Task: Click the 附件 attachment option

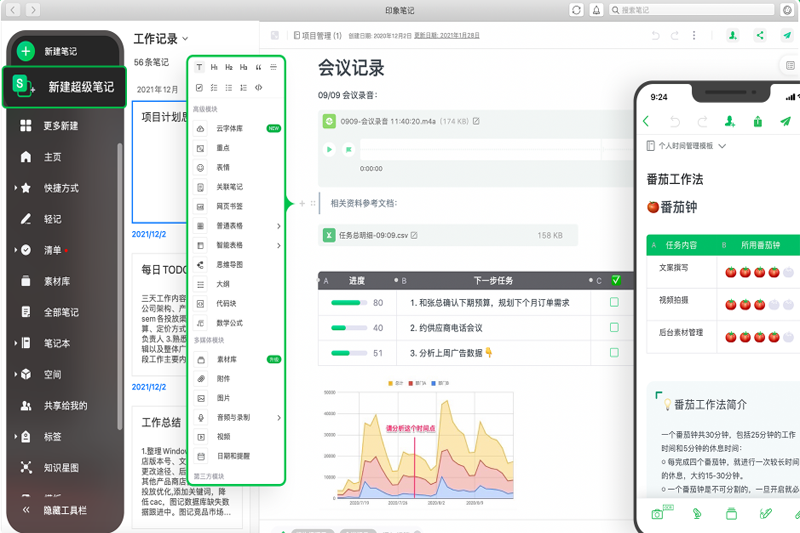Action: [x=223, y=379]
